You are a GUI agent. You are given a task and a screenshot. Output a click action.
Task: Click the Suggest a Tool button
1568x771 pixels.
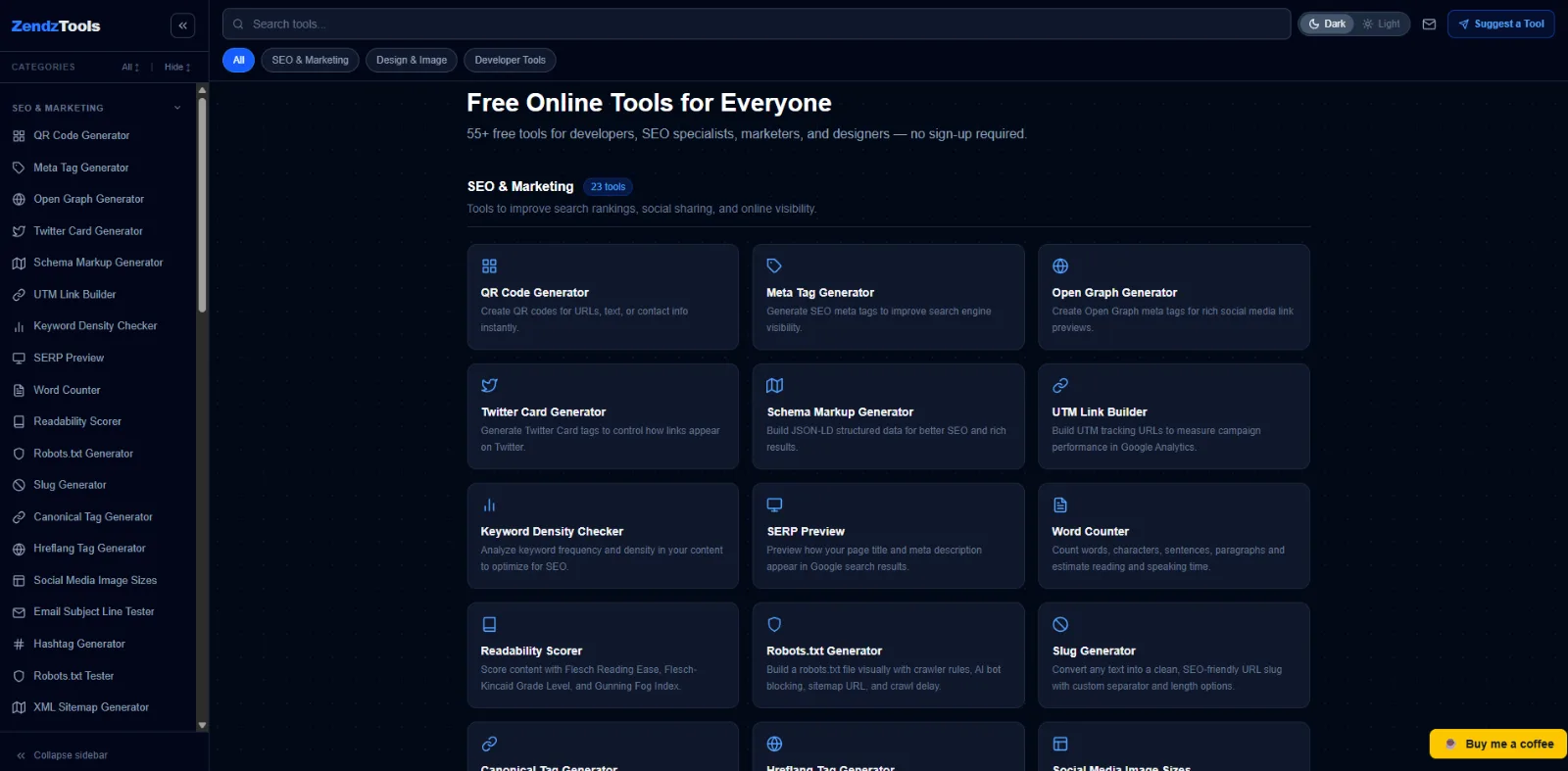click(1500, 24)
